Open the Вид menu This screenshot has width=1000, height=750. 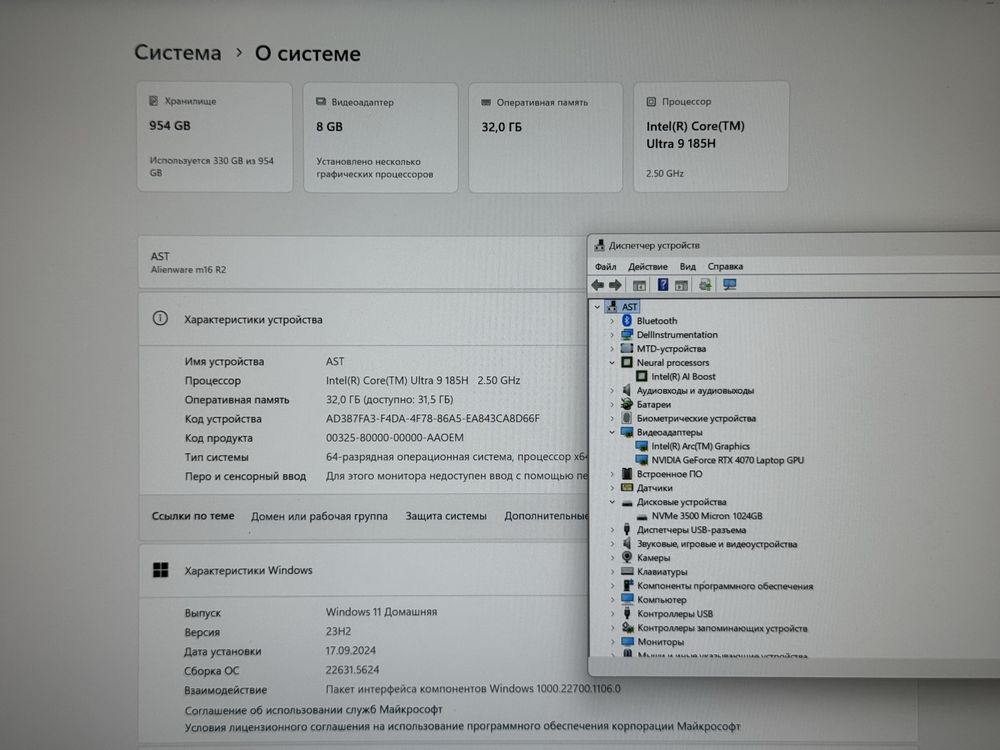tap(688, 267)
